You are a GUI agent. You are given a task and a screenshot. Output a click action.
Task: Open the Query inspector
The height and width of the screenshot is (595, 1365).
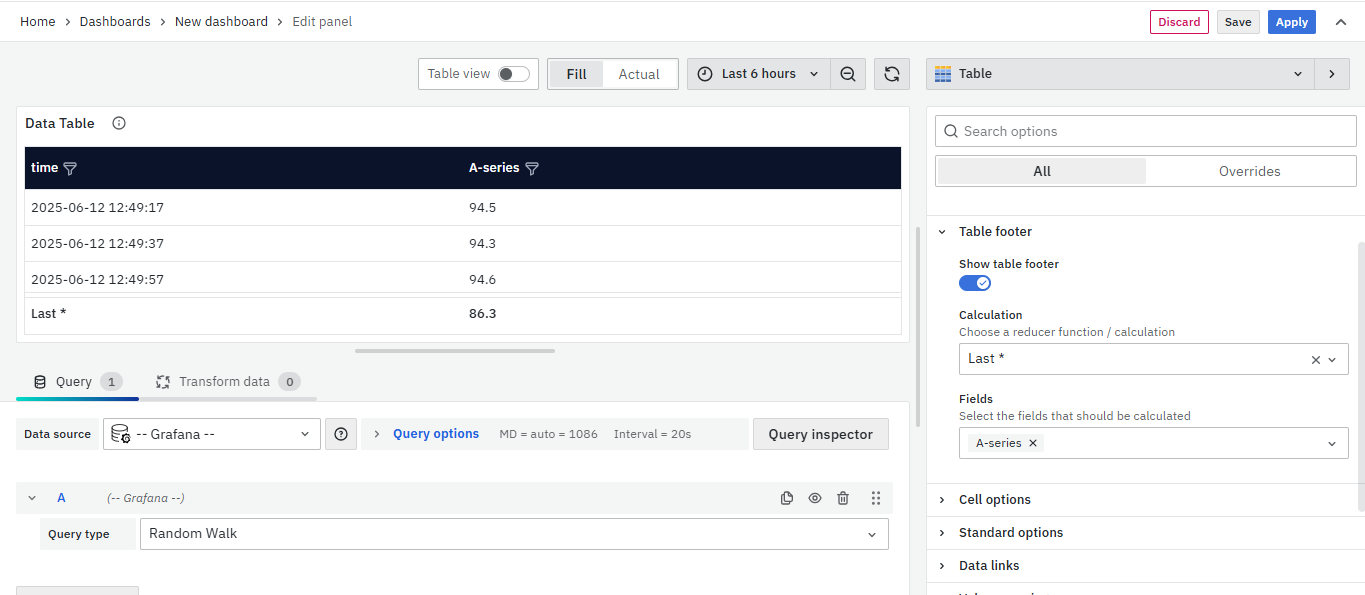pyautogui.click(x=820, y=434)
